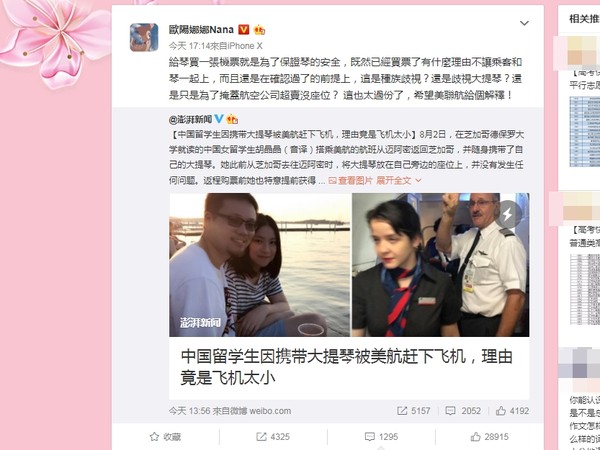The image size is (600, 450).
Task: Repost using the 4325 share button
Action: coord(273,437)
